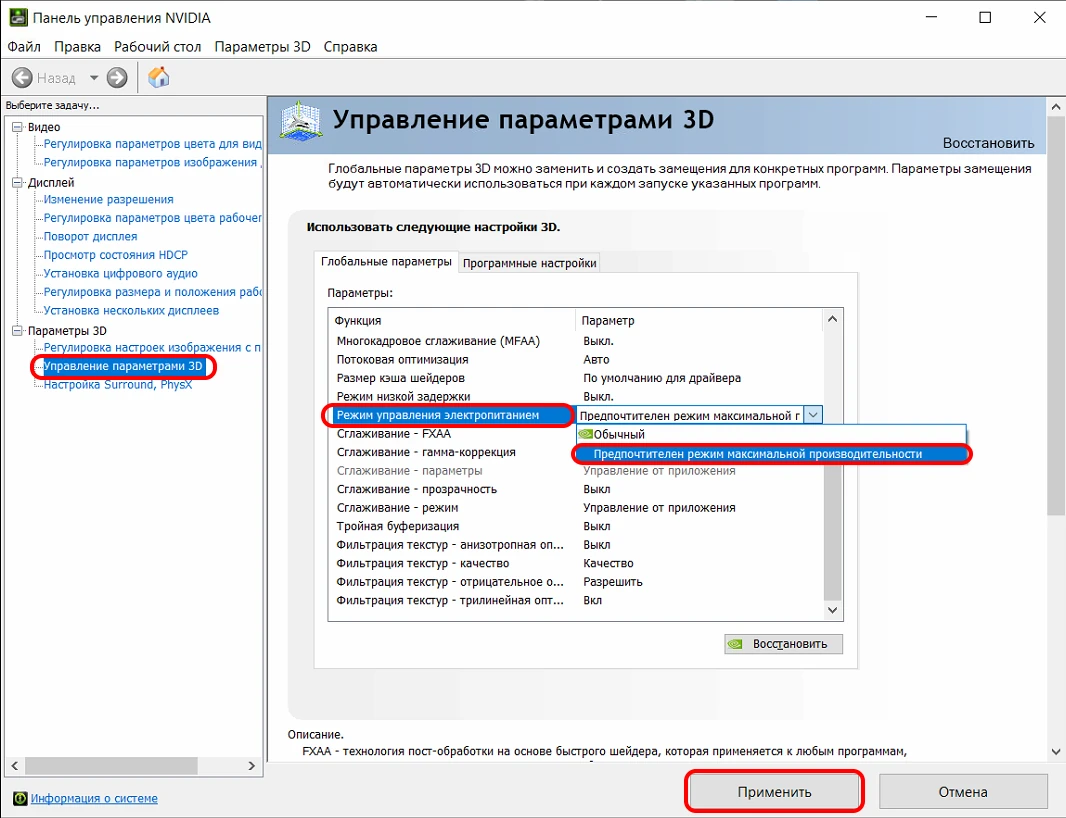Image resolution: width=1066 pixels, height=818 pixels.
Task: Open the power management mode dropdown arrow
Action: [x=813, y=415]
